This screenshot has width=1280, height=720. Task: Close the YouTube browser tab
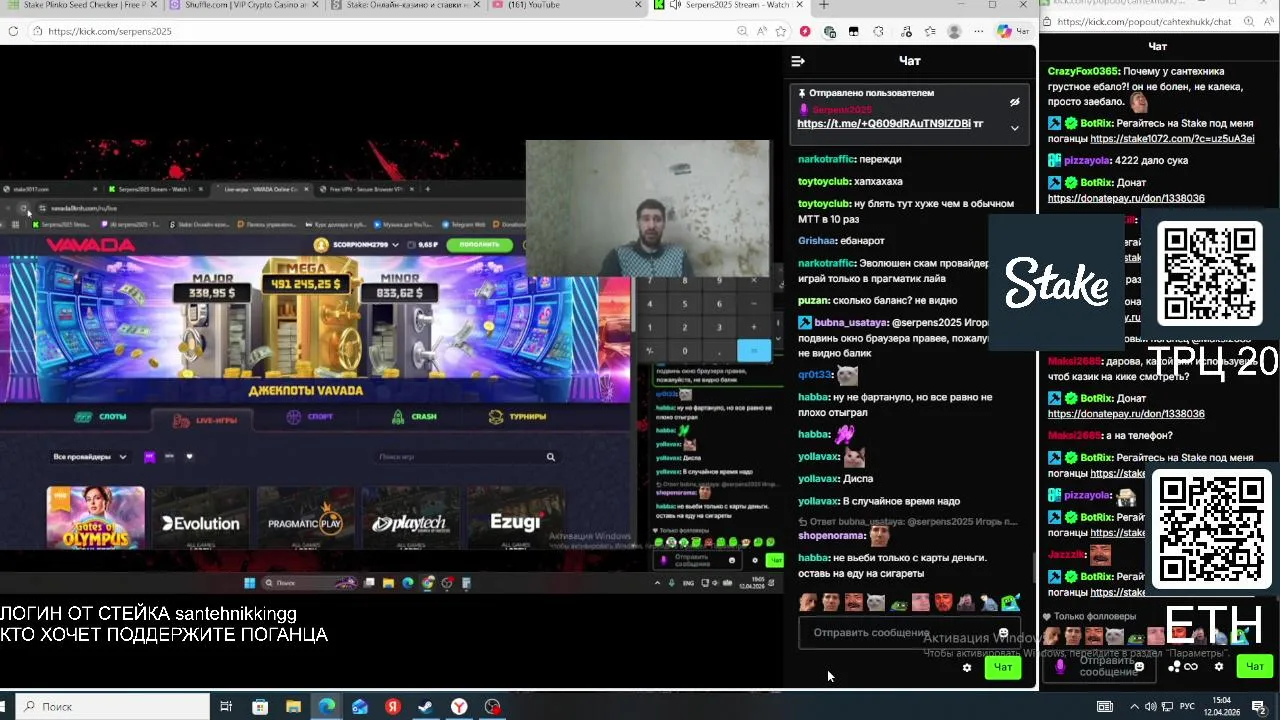click(638, 5)
